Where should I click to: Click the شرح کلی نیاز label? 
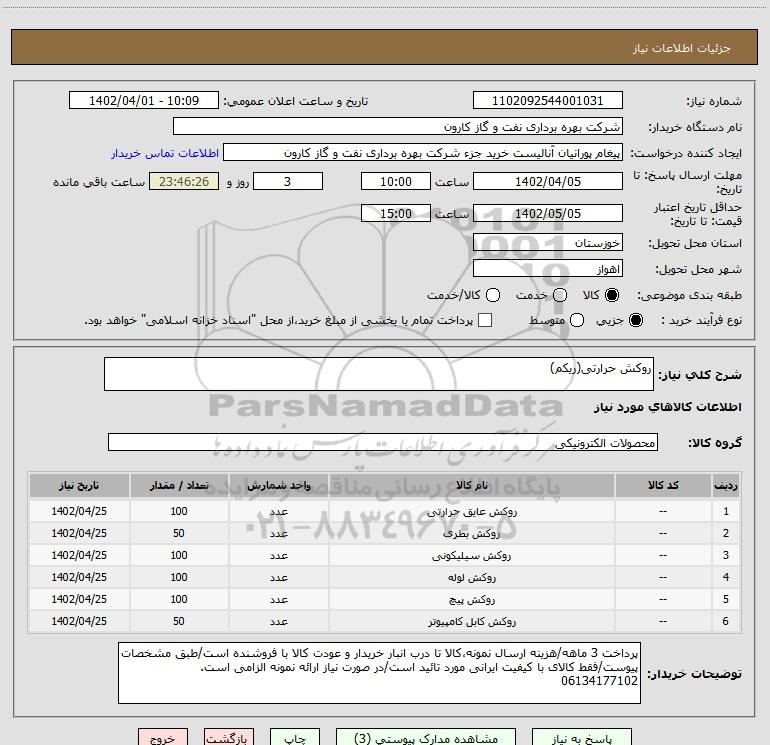pyautogui.click(x=700, y=375)
